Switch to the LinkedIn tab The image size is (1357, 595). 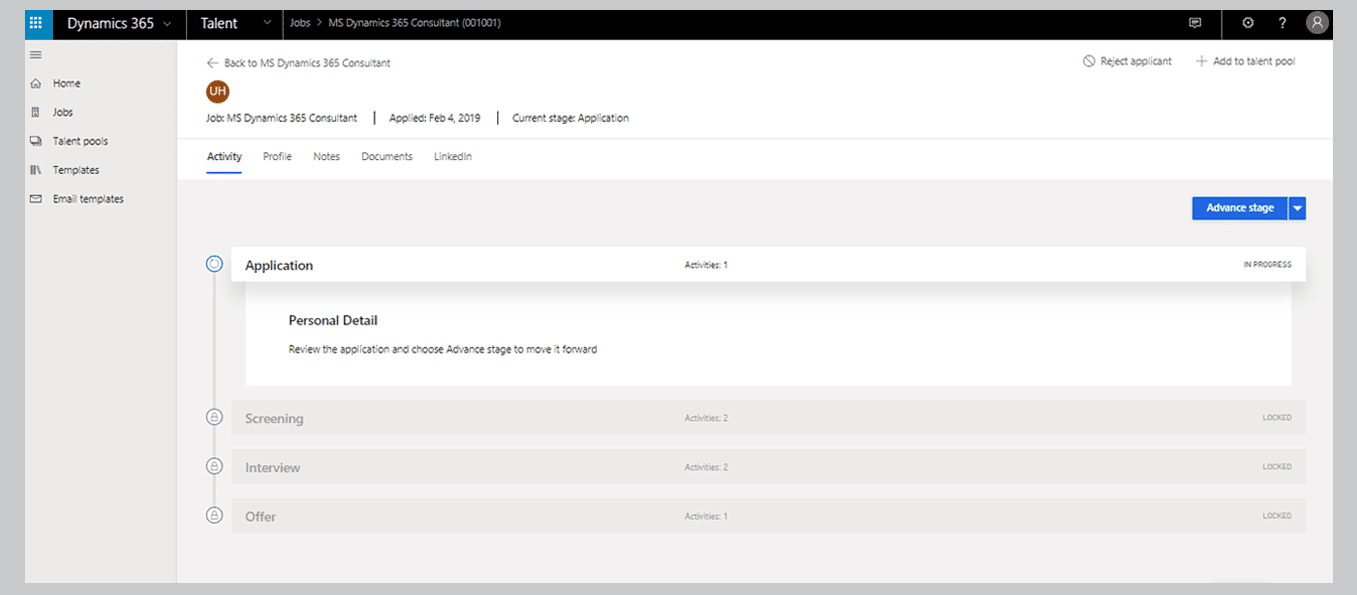pyautogui.click(x=453, y=157)
